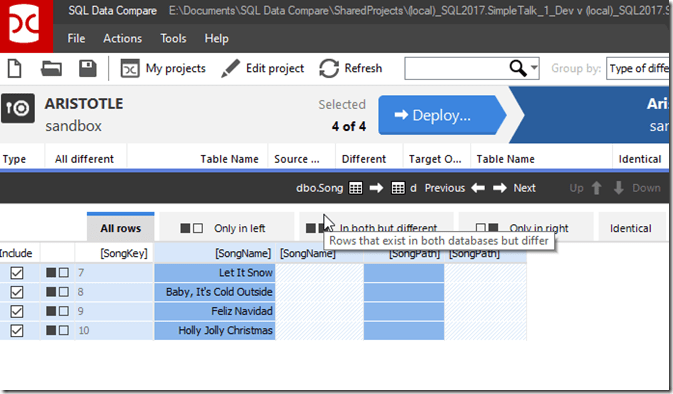Click the Up arrow icon
The image size is (673, 394).
click(596, 188)
